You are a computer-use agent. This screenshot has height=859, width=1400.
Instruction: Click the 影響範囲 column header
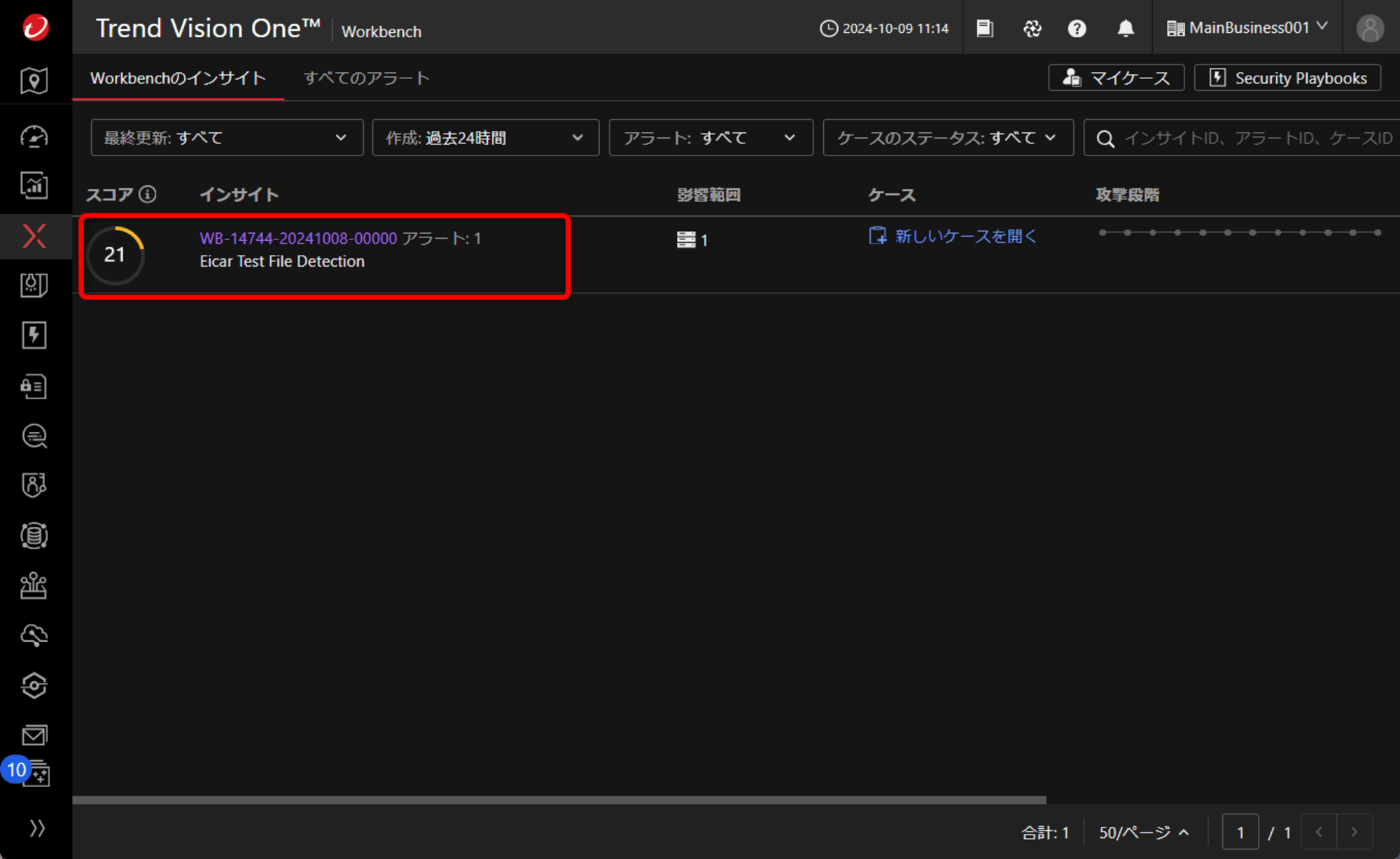[x=708, y=194]
